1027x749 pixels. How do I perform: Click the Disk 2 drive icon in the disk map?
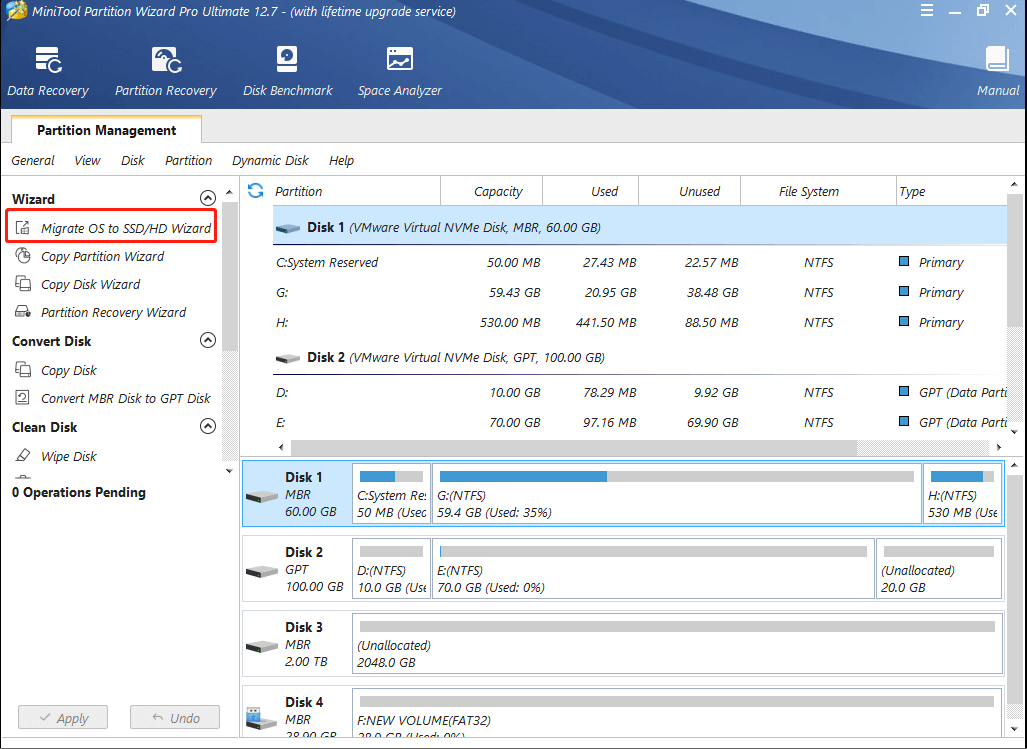click(262, 571)
